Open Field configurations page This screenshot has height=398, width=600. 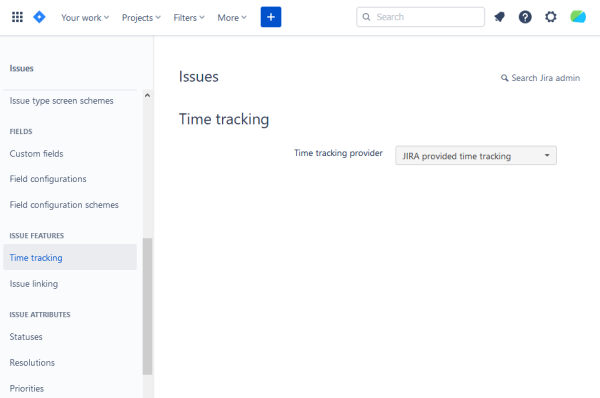click(x=48, y=179)
